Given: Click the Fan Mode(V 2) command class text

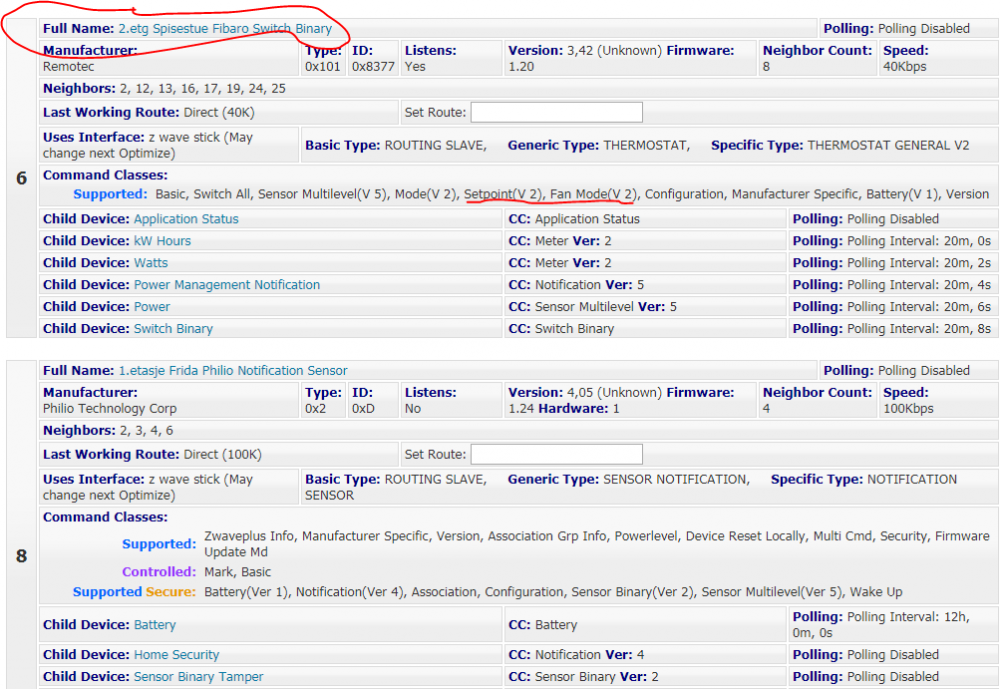Looking at the screenshot, I should click(593, 194).
